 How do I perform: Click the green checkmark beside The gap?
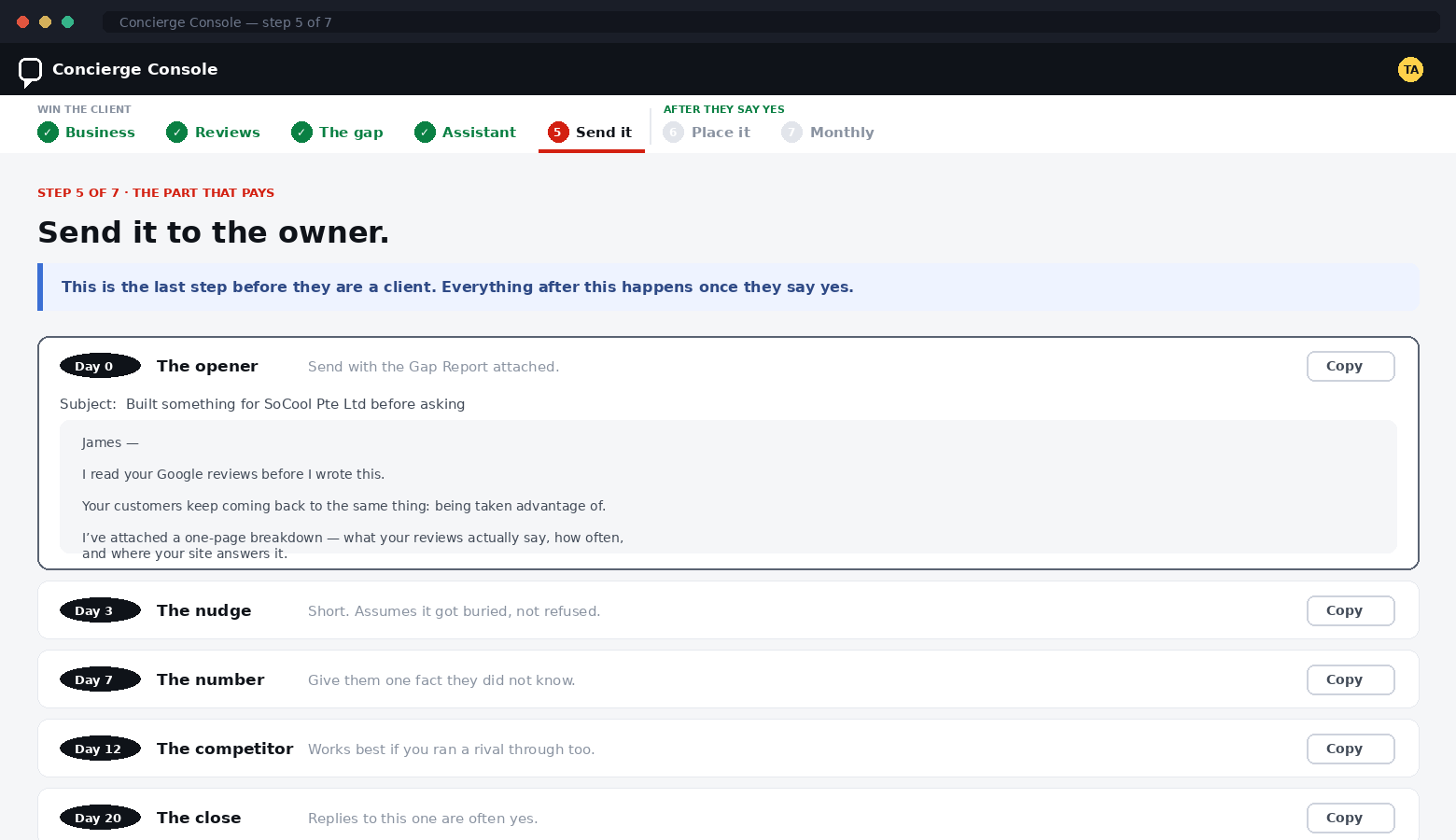coord(301,133)
